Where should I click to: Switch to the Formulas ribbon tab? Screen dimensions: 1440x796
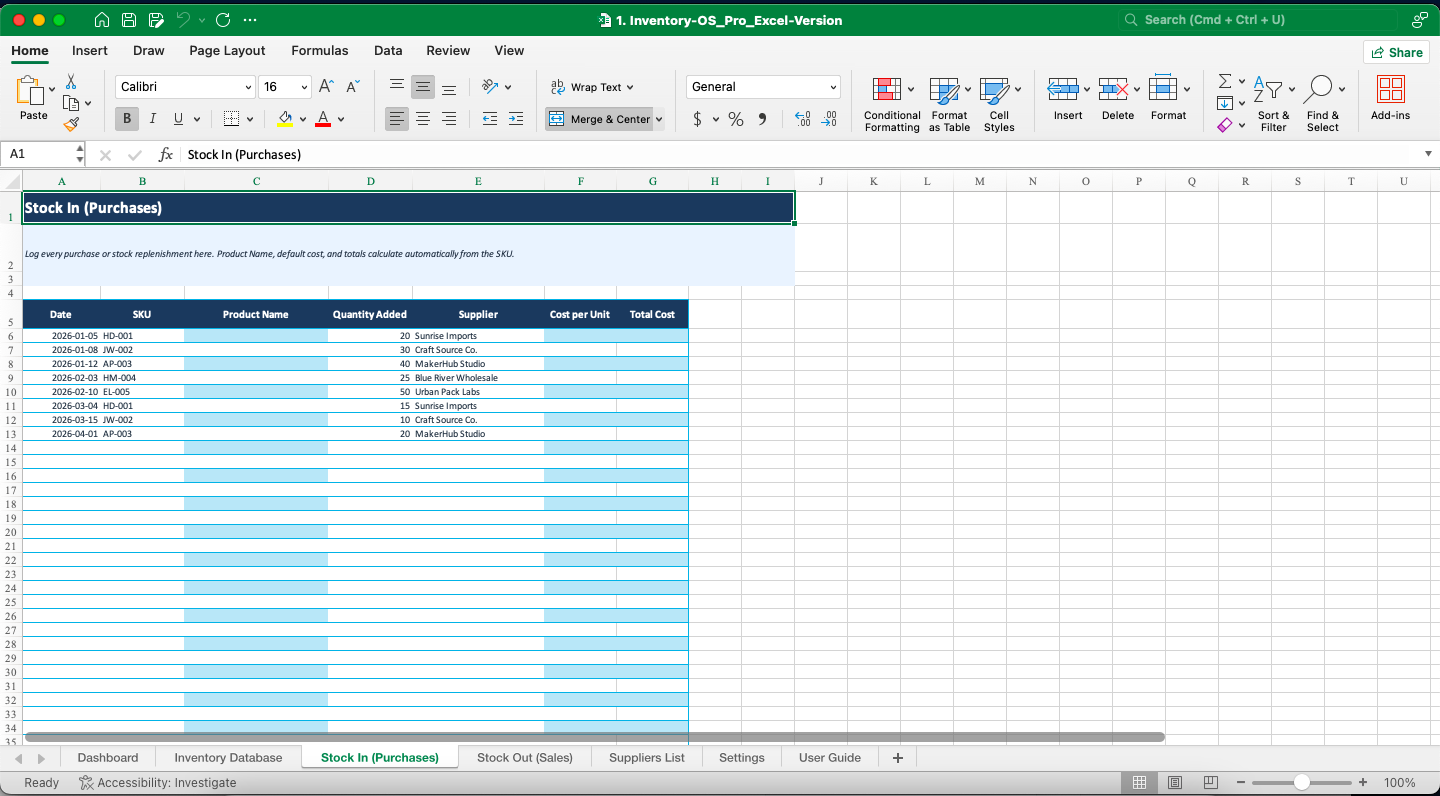point(319,50)
